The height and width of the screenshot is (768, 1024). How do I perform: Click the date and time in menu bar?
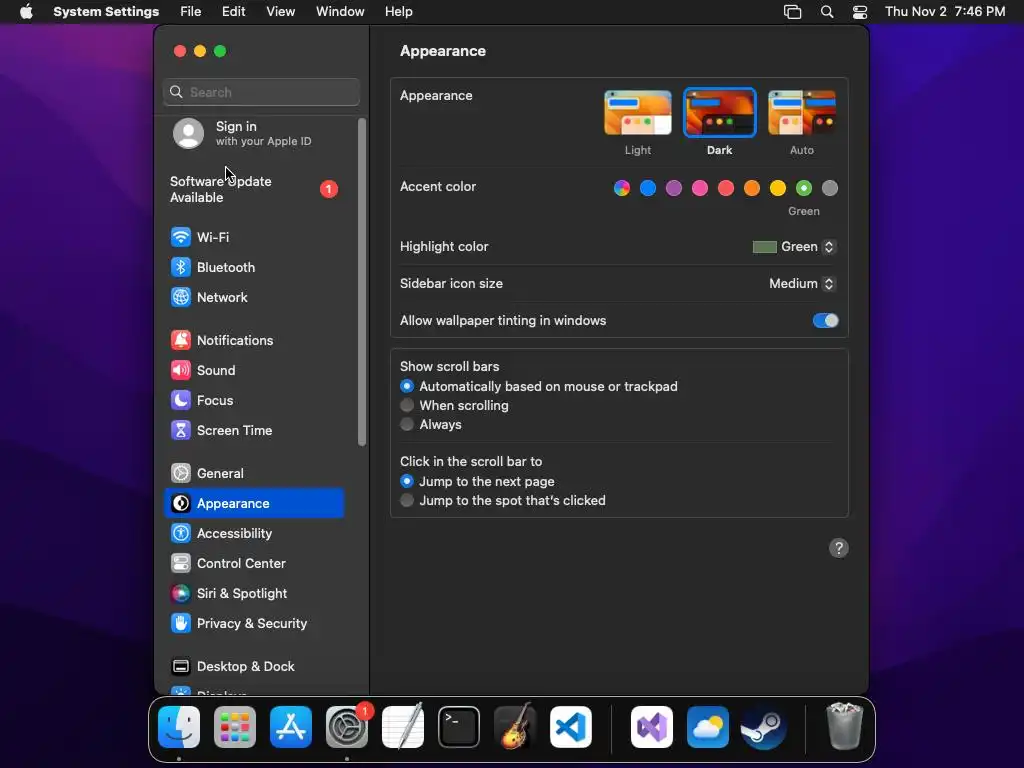pyautogui.click(x=944, y=12)
